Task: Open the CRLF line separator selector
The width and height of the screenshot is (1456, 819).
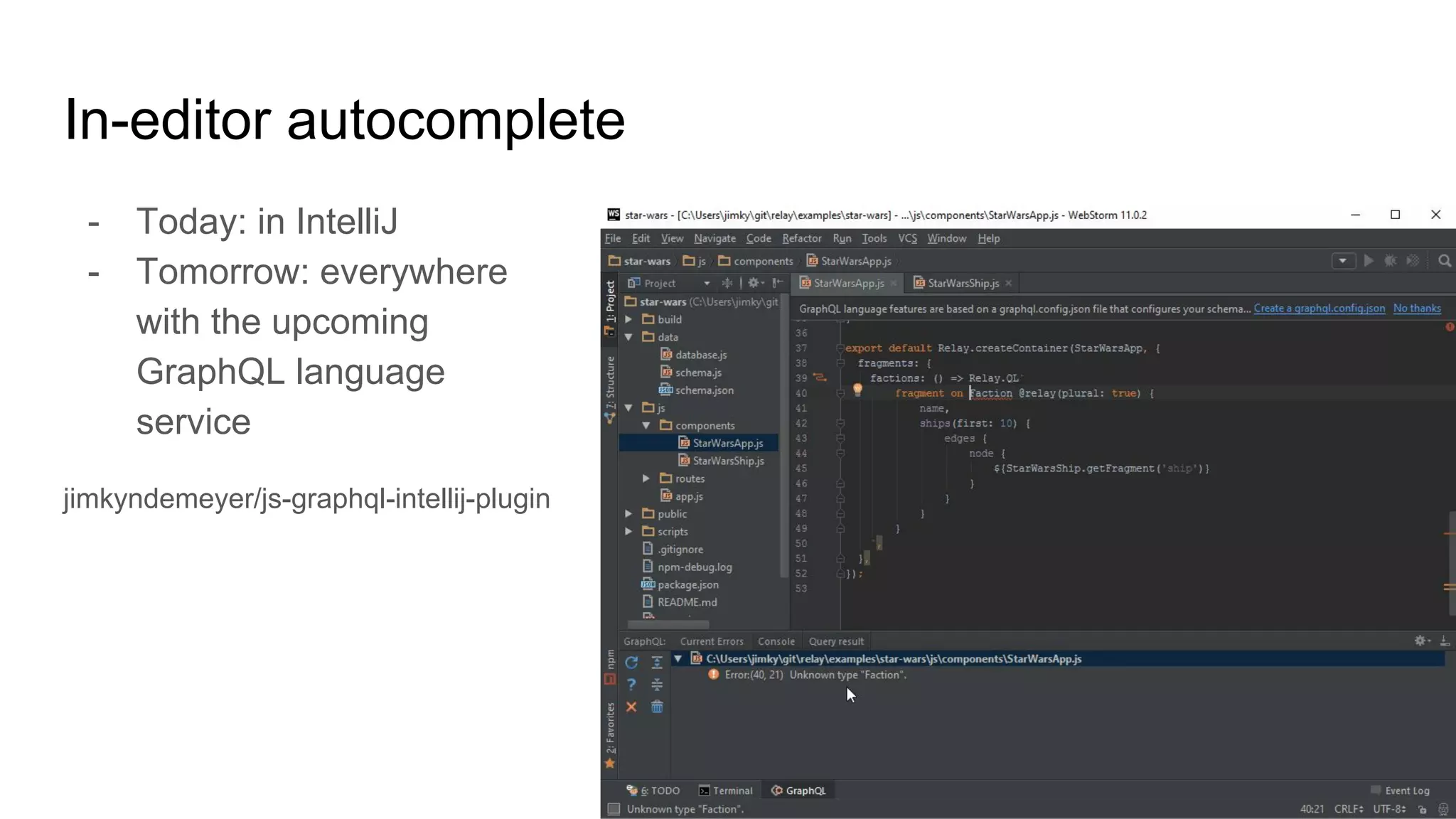Action: tap(1349, 809)
